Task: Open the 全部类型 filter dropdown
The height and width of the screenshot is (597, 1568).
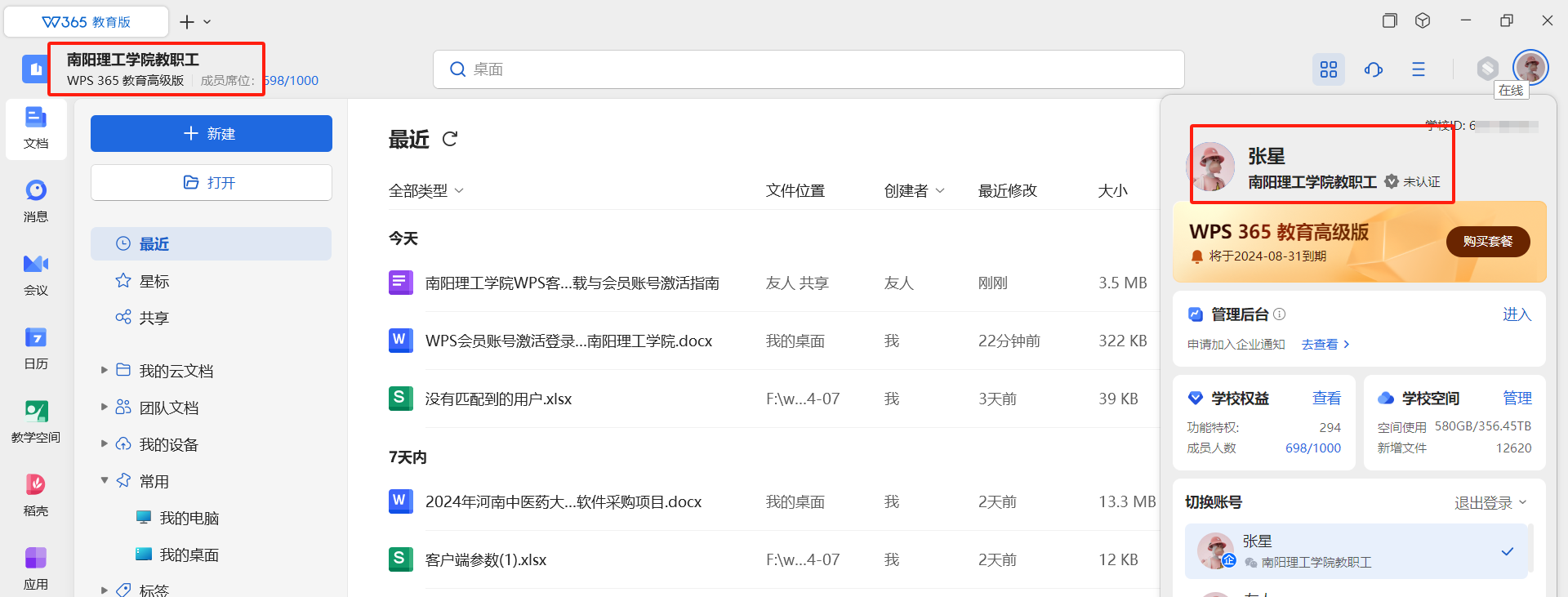Action: coord(425,190)
